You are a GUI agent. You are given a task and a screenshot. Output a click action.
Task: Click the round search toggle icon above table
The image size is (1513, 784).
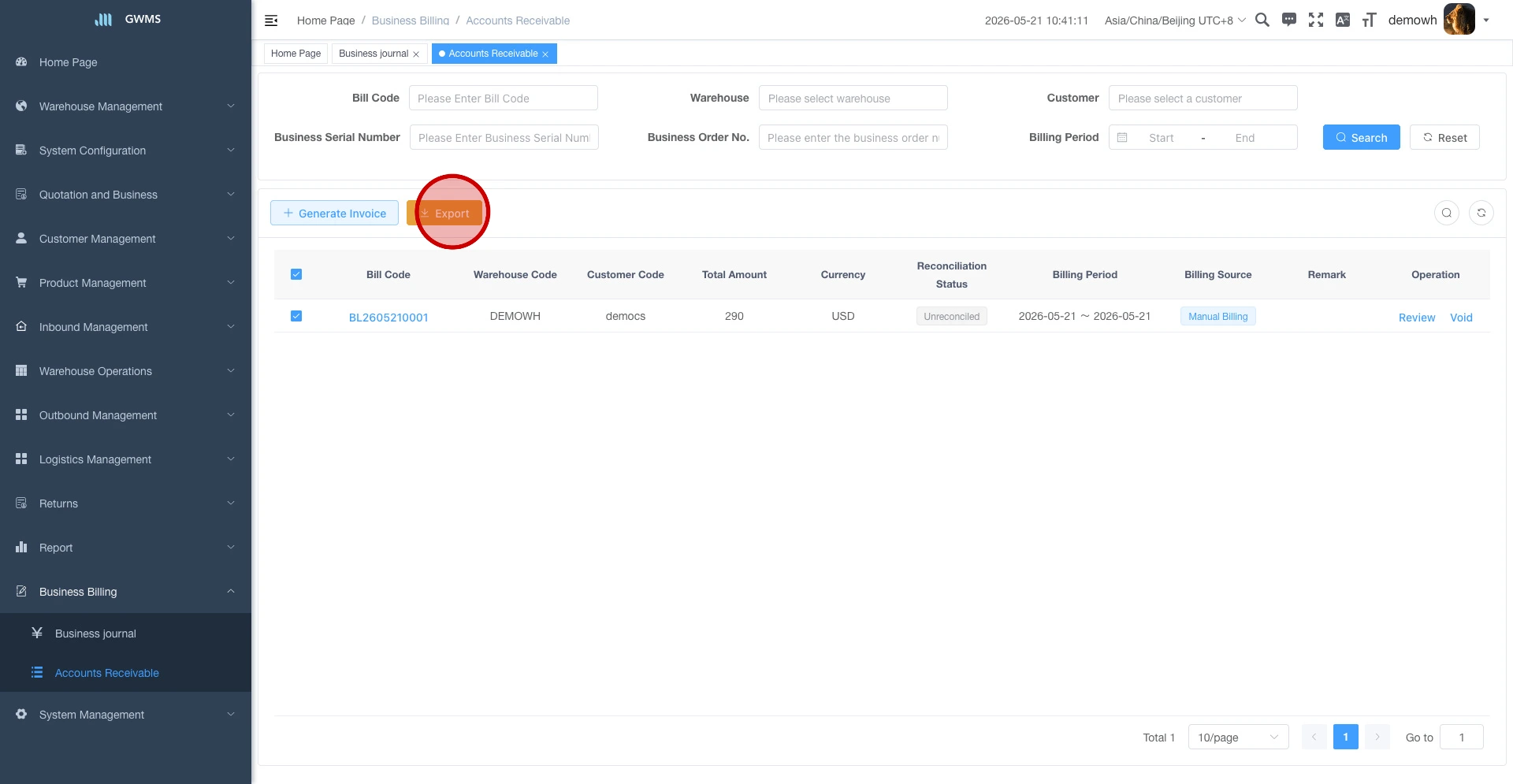point(1447,213)
